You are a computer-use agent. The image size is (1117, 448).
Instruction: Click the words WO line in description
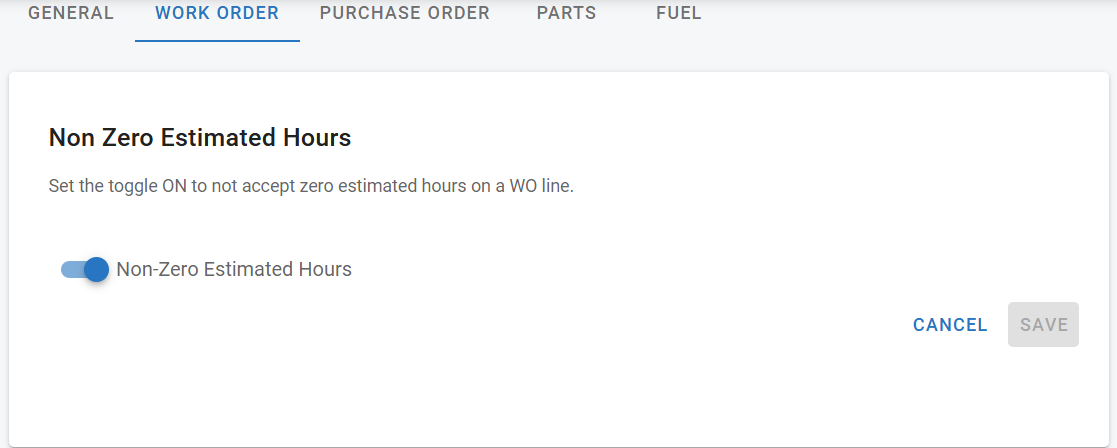(543, 186)
